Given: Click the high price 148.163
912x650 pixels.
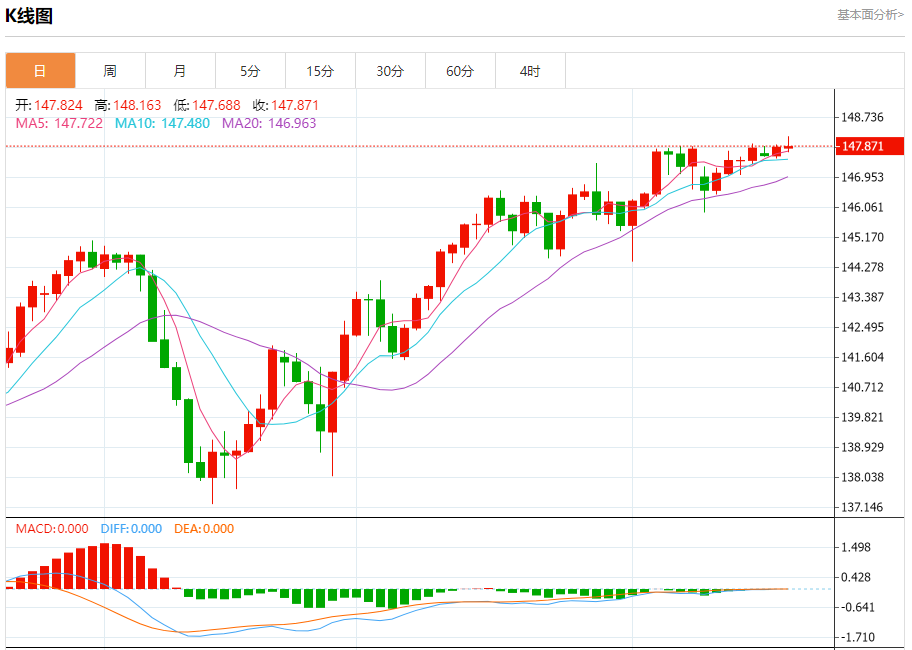Looking at the screenshot, I should click(x=137, y=105).
